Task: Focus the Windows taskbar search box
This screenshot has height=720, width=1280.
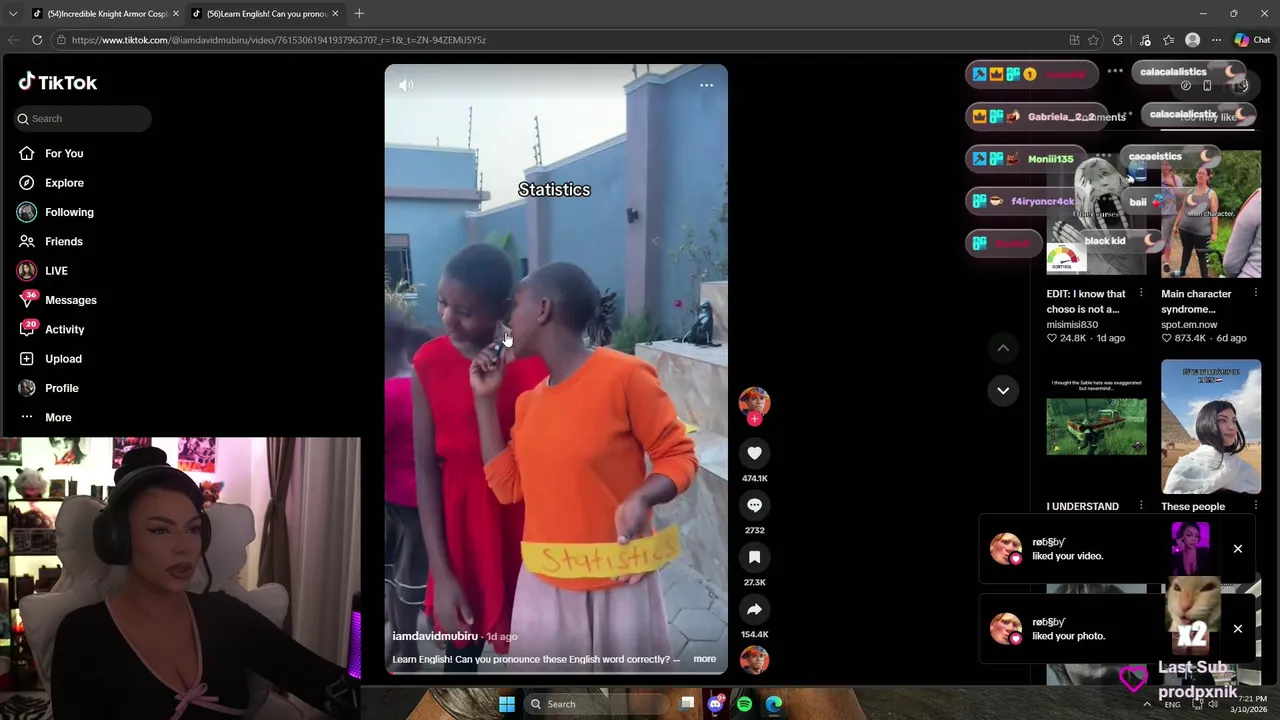Action: (596, 704)
